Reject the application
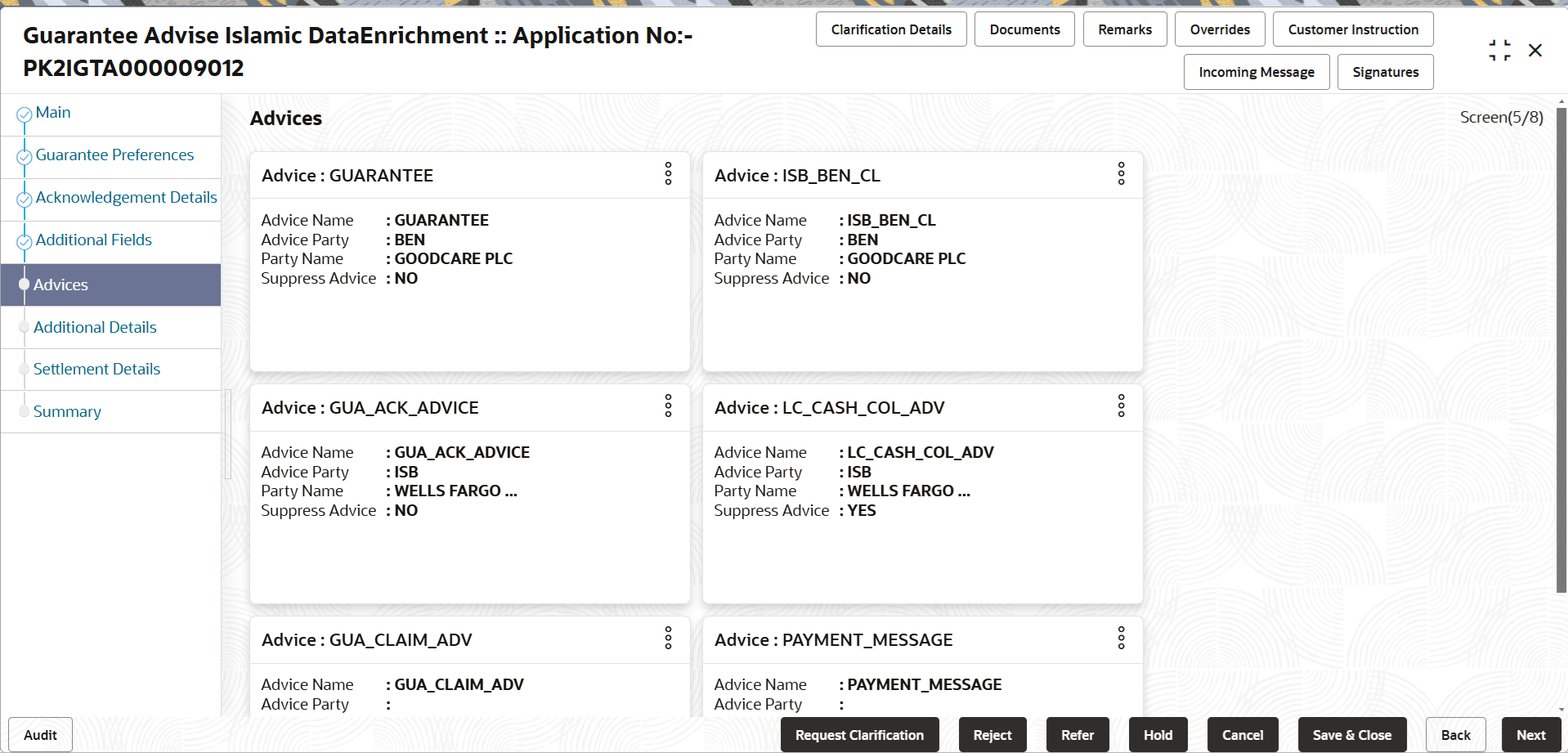 [992, 735]
